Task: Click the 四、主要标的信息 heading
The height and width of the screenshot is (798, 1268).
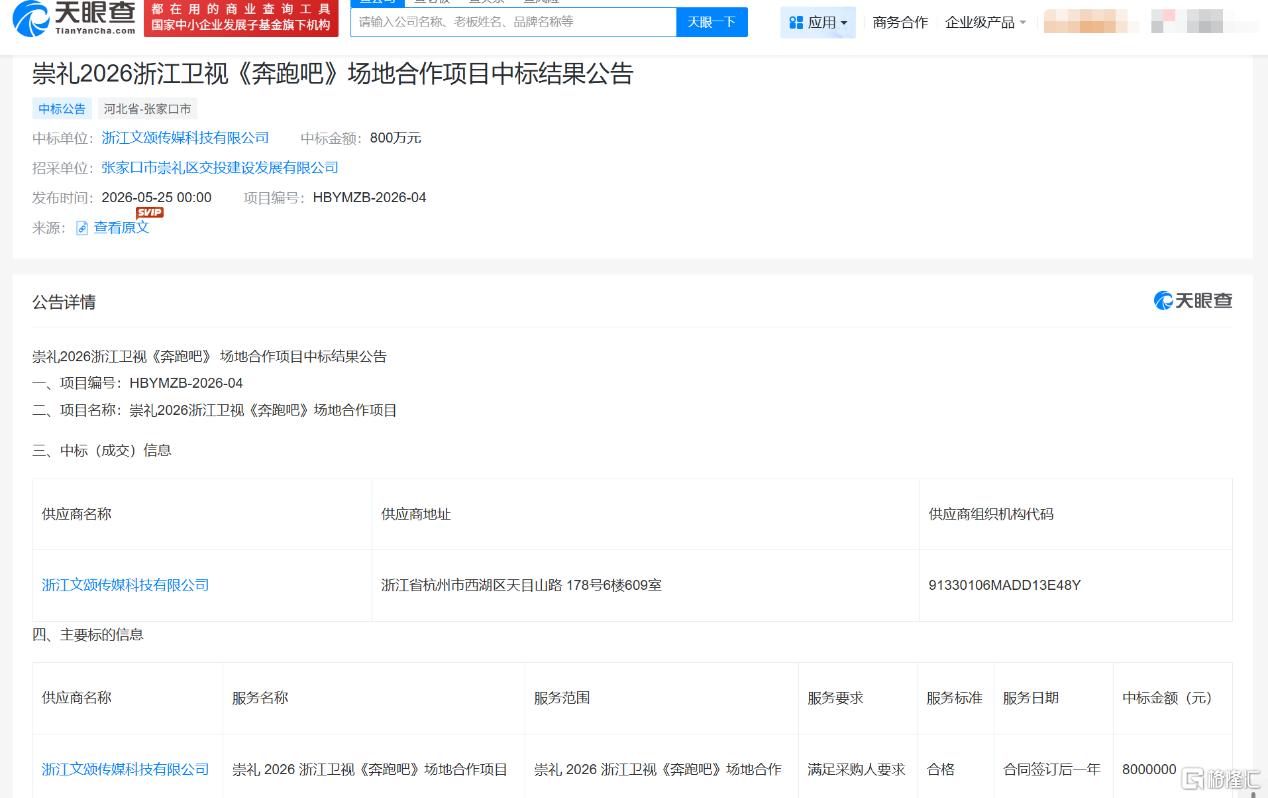Action: coord(88,634)
